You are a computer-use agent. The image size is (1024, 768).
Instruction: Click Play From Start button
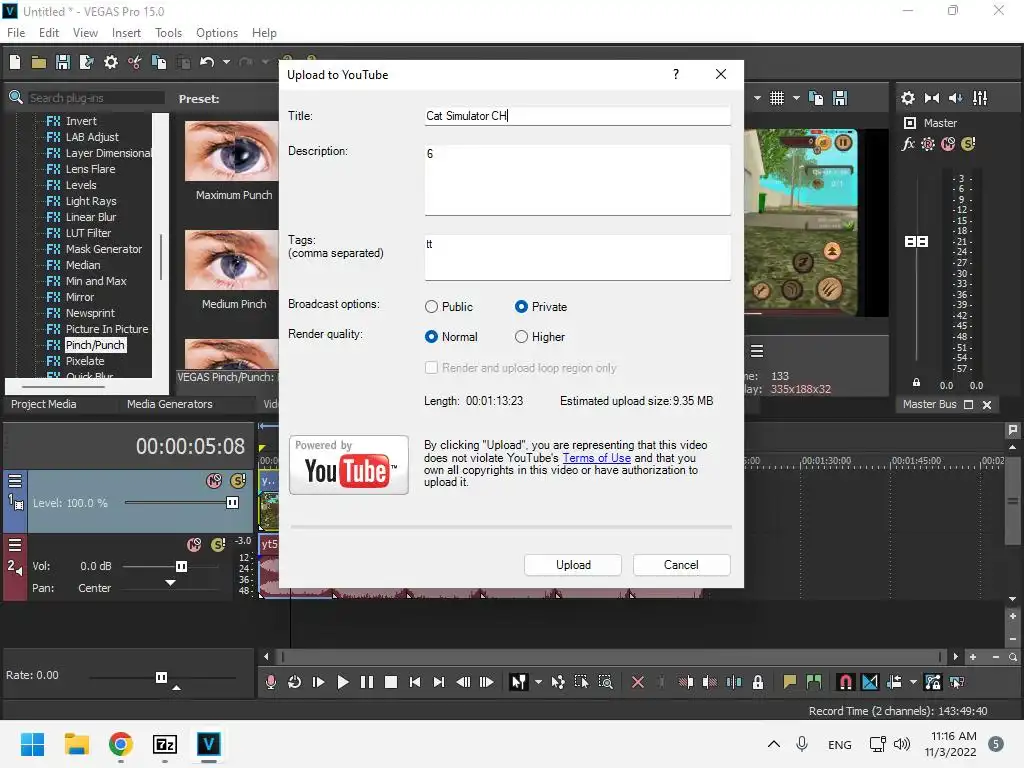click(x=319, y=682)
